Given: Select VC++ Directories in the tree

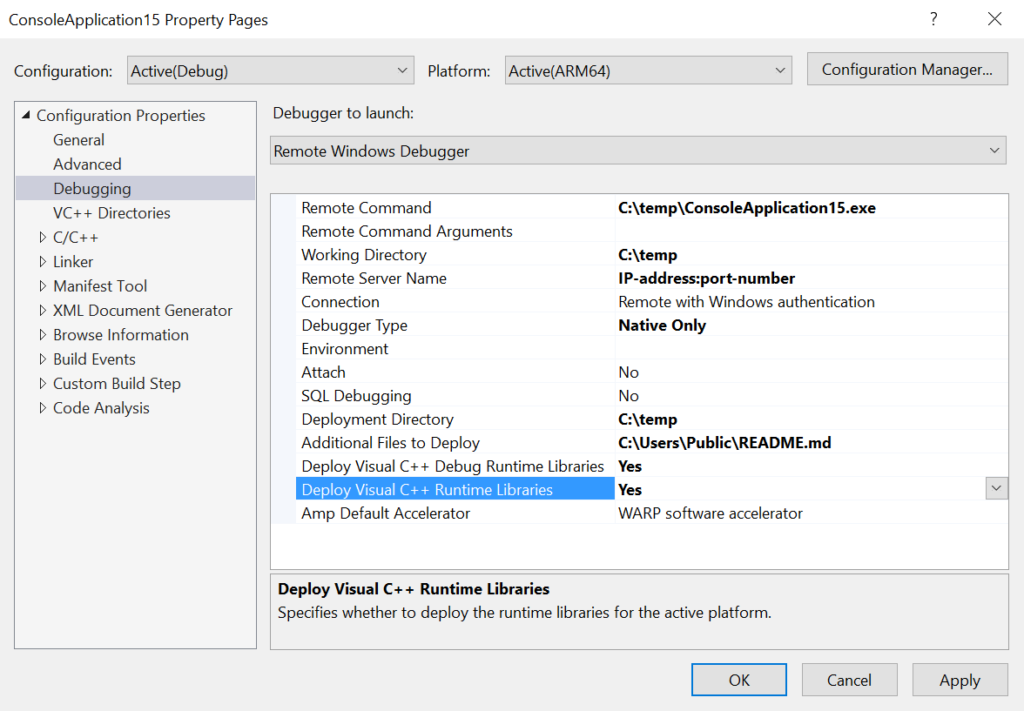Looking at the screenshot, I should [x=112, y=213].
